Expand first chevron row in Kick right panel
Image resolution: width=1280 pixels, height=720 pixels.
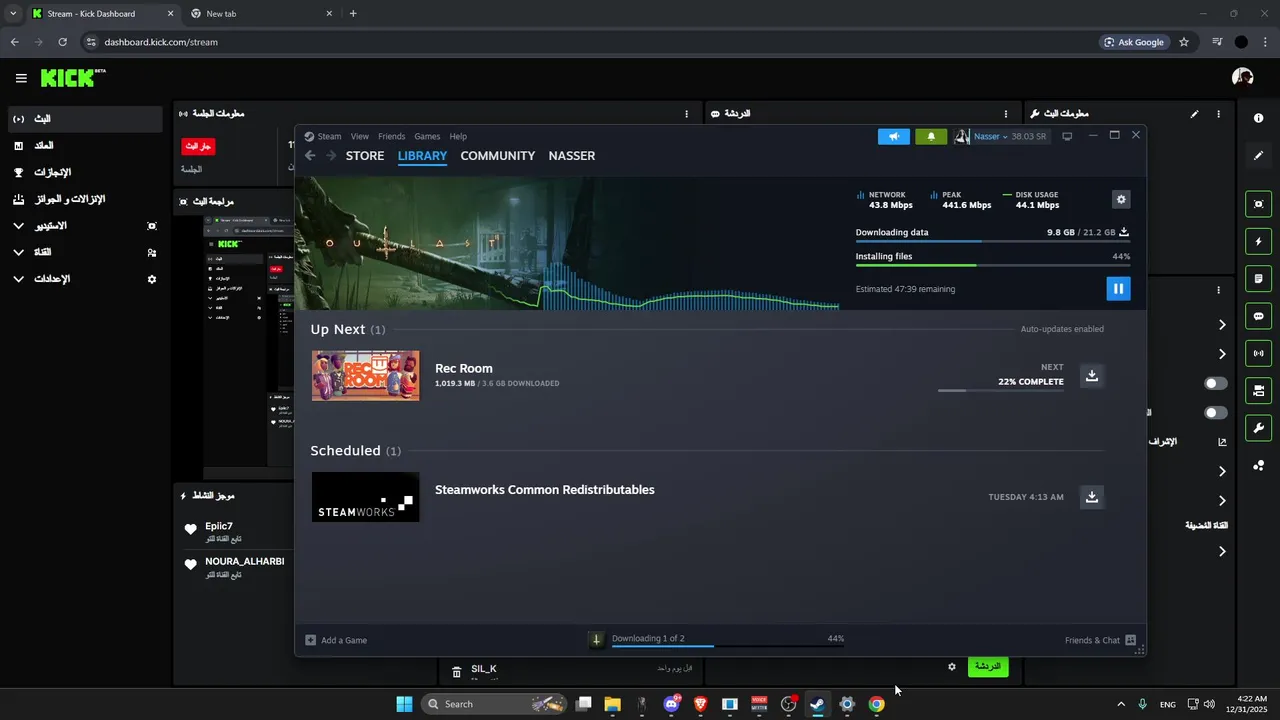point(1222,325)
